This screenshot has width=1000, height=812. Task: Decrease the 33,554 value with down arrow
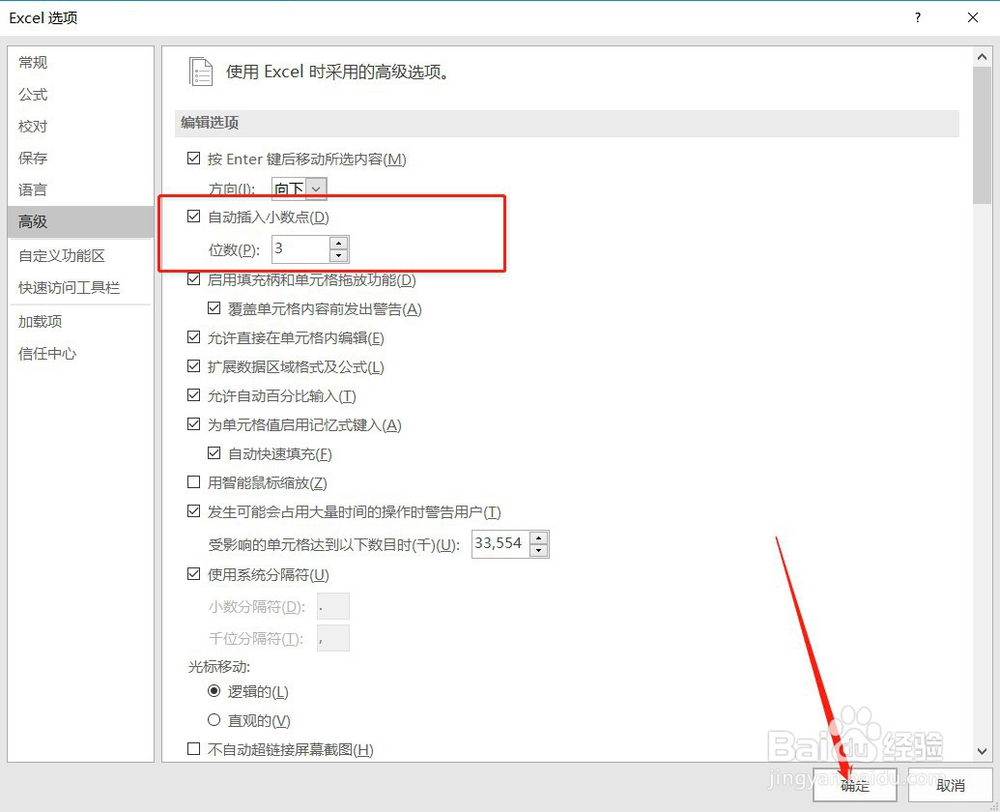(539, 550)
